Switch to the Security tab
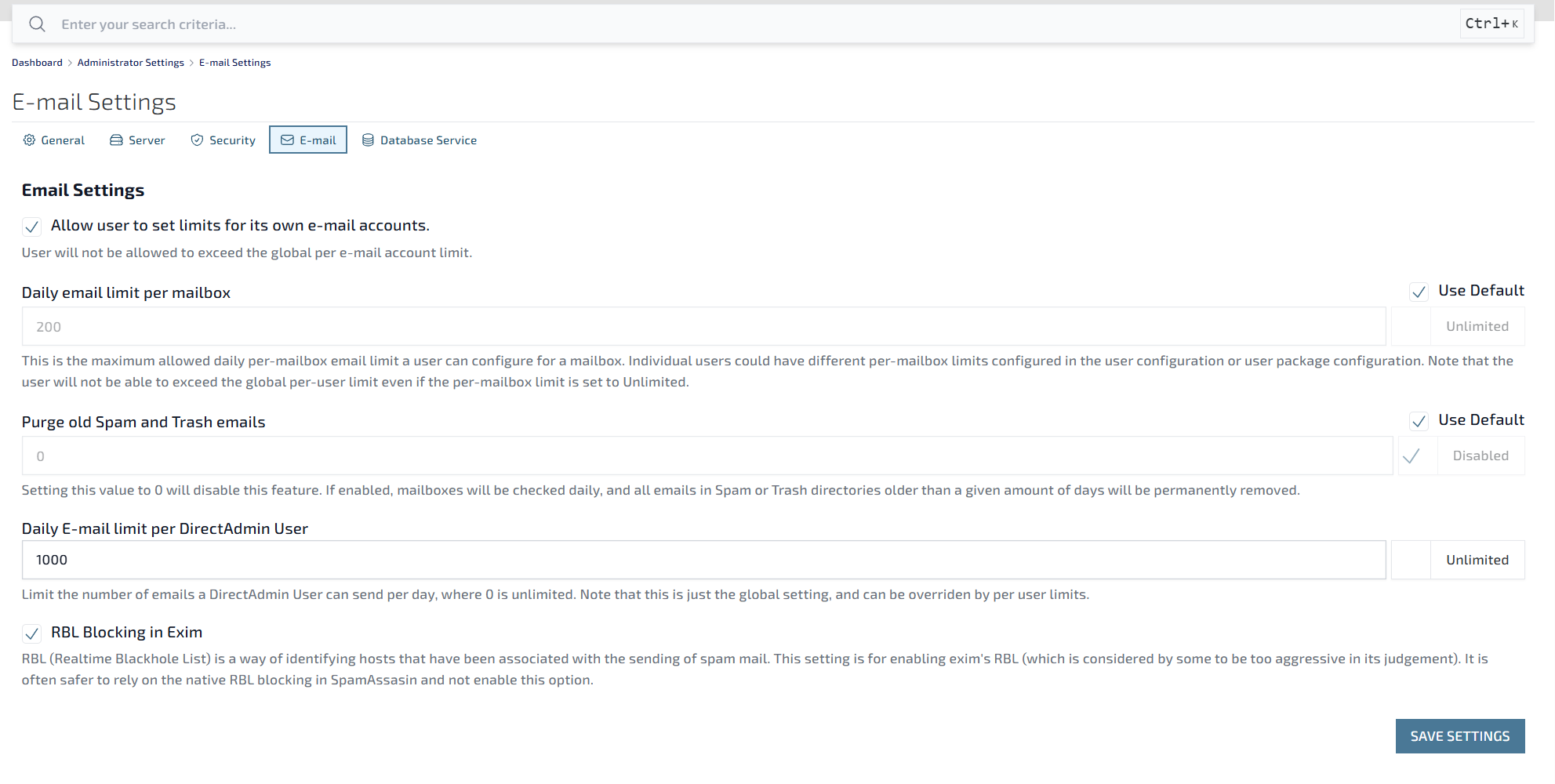The width and height of the screenshot is (1555, 784). [x=231, y=140]
